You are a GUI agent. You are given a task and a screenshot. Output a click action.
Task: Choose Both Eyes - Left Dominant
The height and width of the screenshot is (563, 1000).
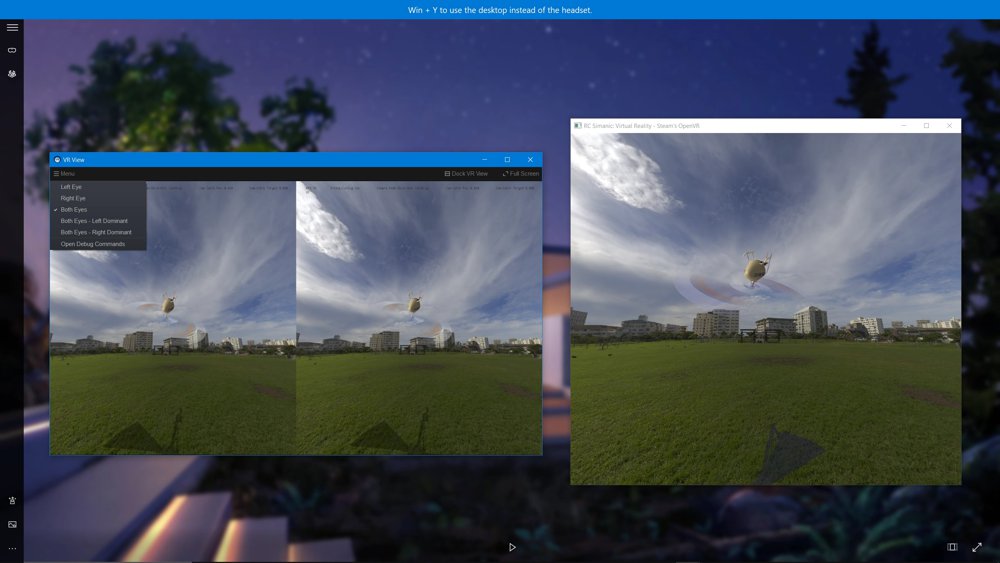[94, 221]
